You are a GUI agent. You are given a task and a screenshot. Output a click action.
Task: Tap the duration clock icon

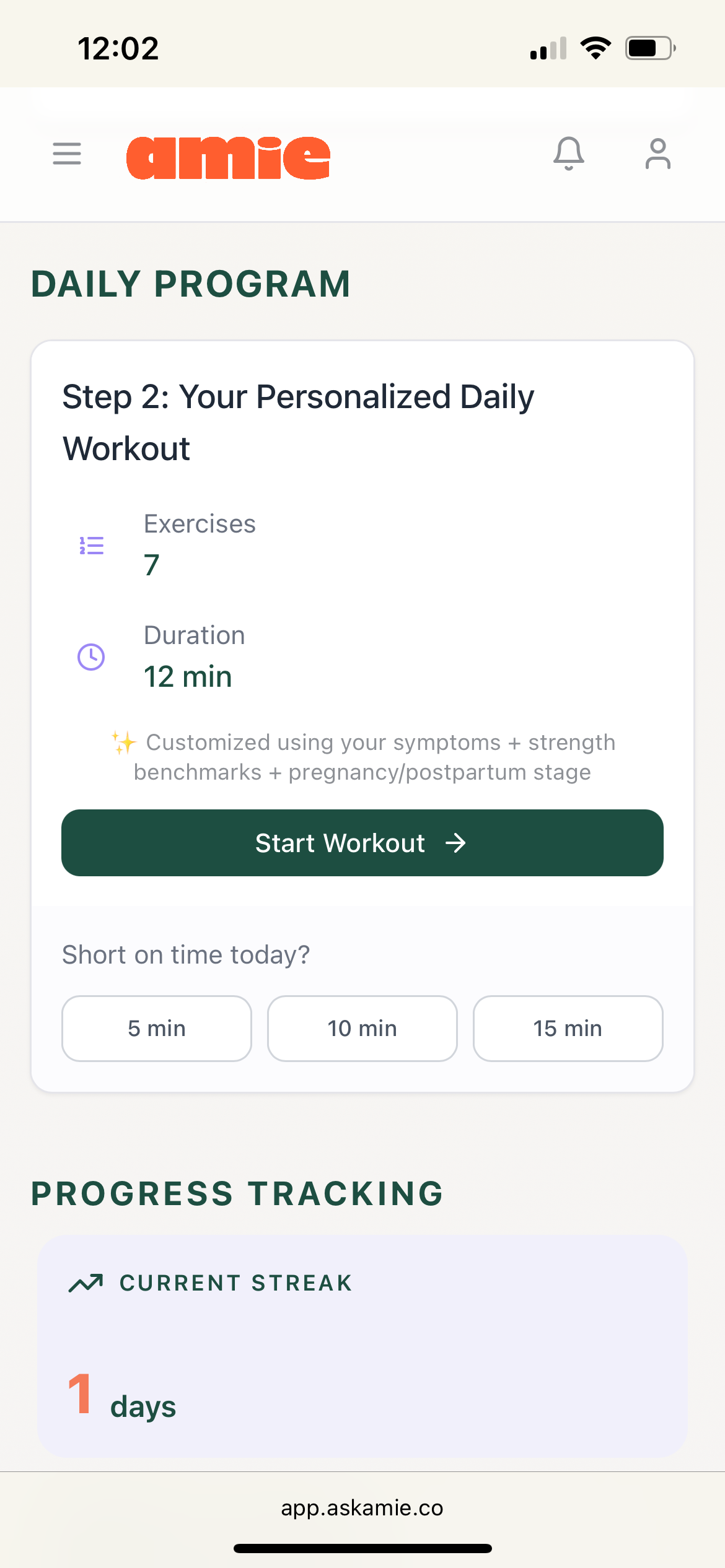pyautogui.click(x=91, y=657)
